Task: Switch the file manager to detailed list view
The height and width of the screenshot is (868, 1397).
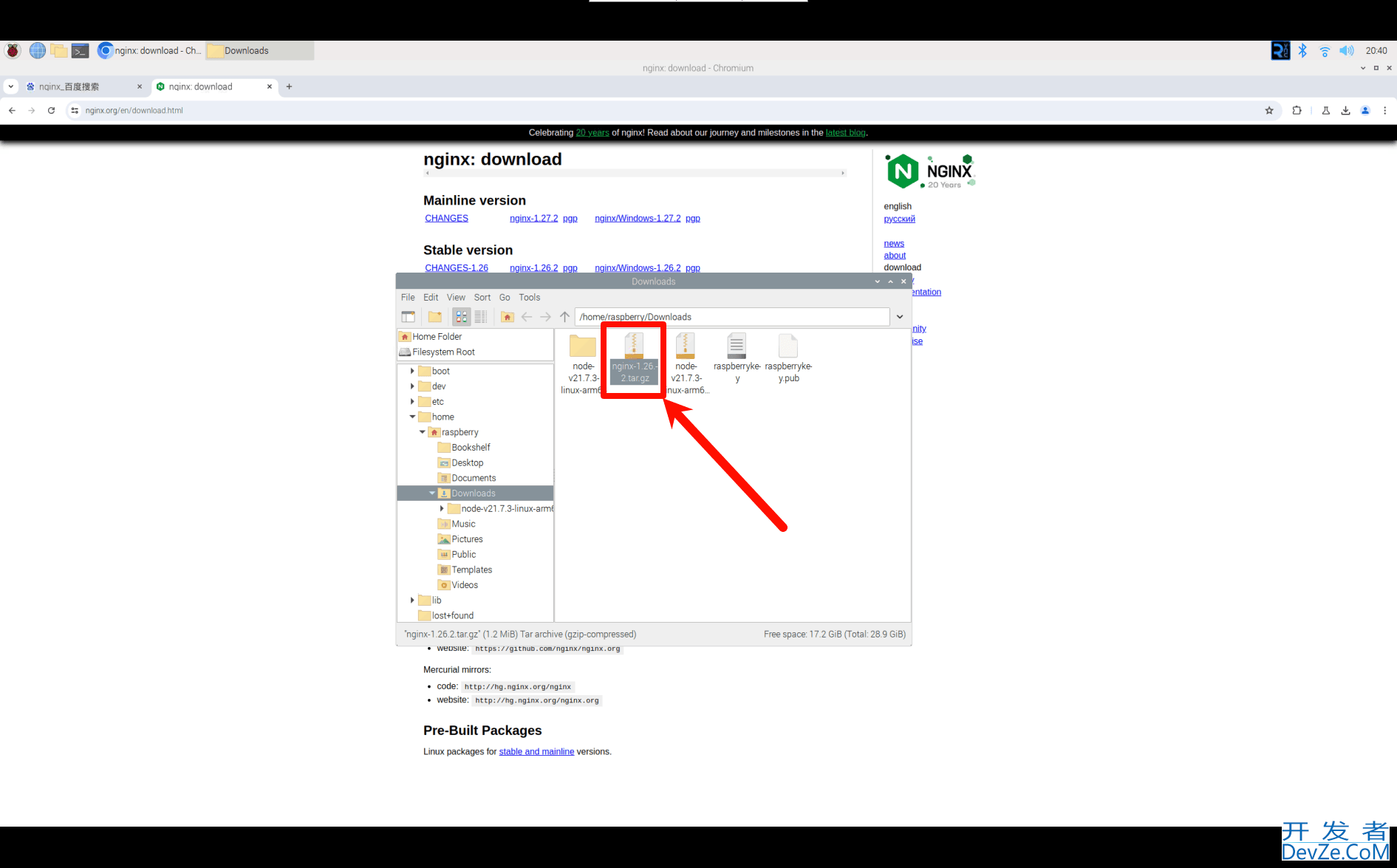Action: click(481, 317)
